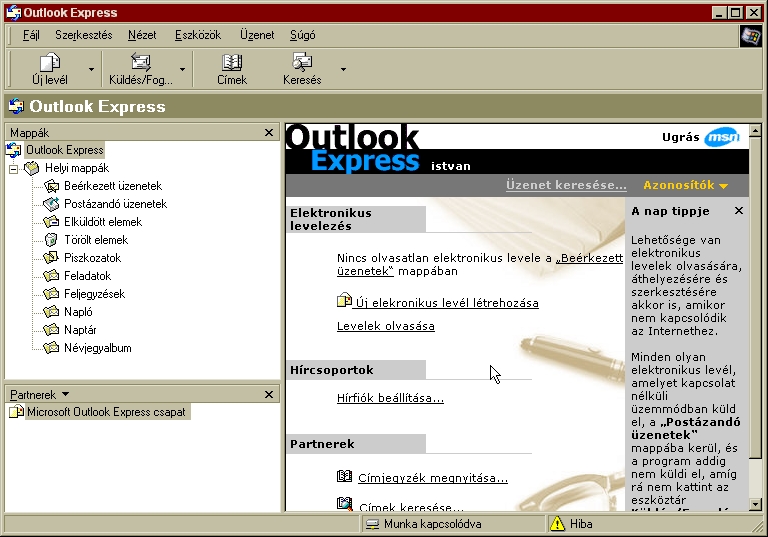Close the A nap tippje panel
Screen dimensions: 768x537
(x=739, y=211)
